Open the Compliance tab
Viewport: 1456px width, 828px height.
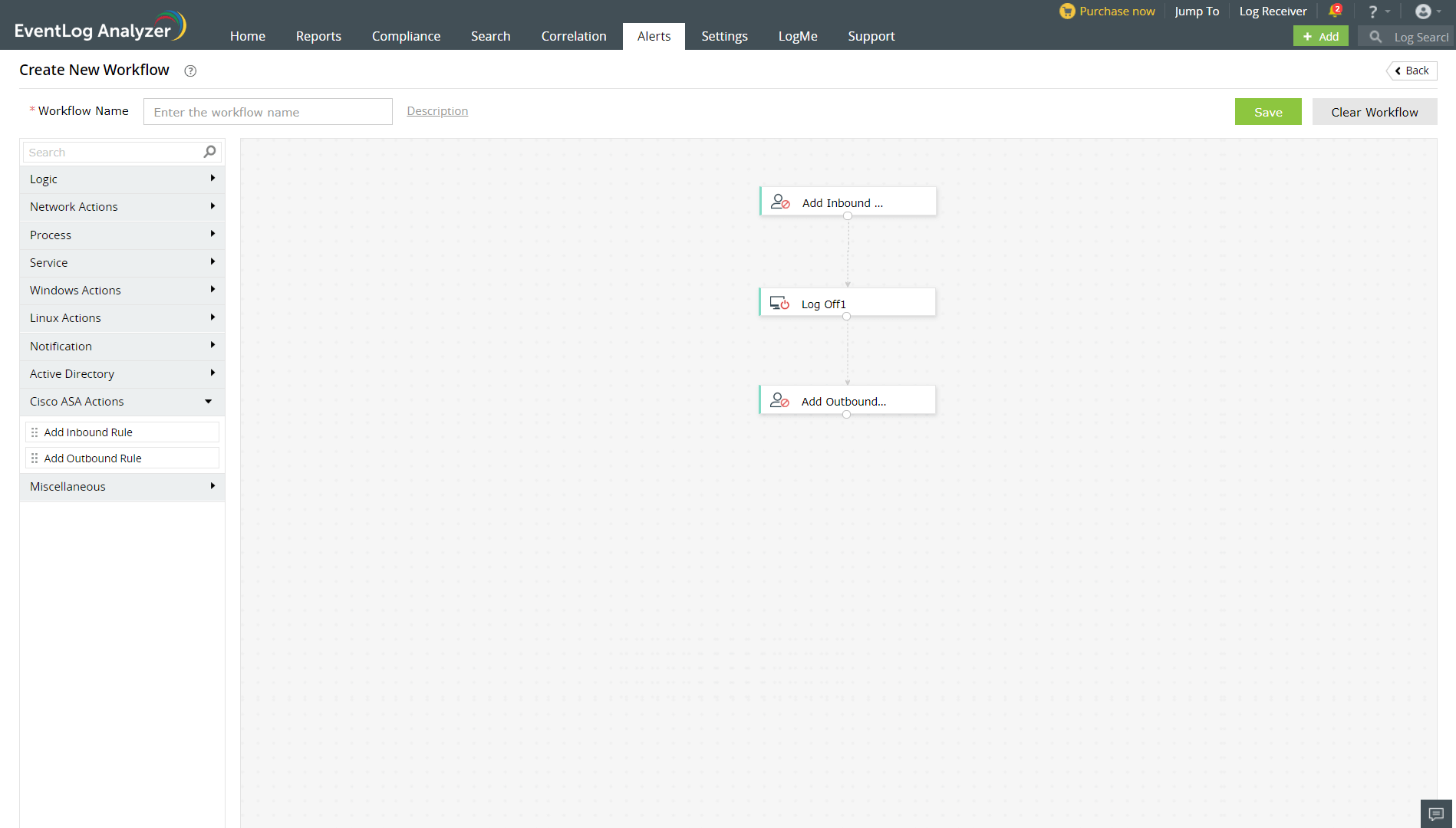(x=407, y=36)
